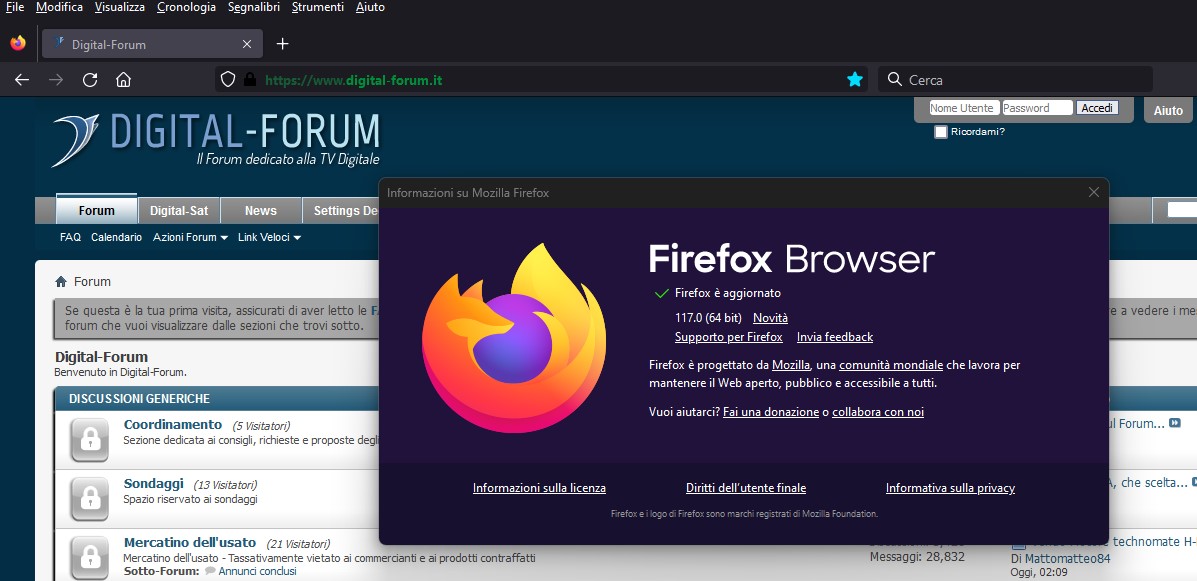Open the Segnalibri menu
1197x581 pixels.
click(x=253, y=7)
